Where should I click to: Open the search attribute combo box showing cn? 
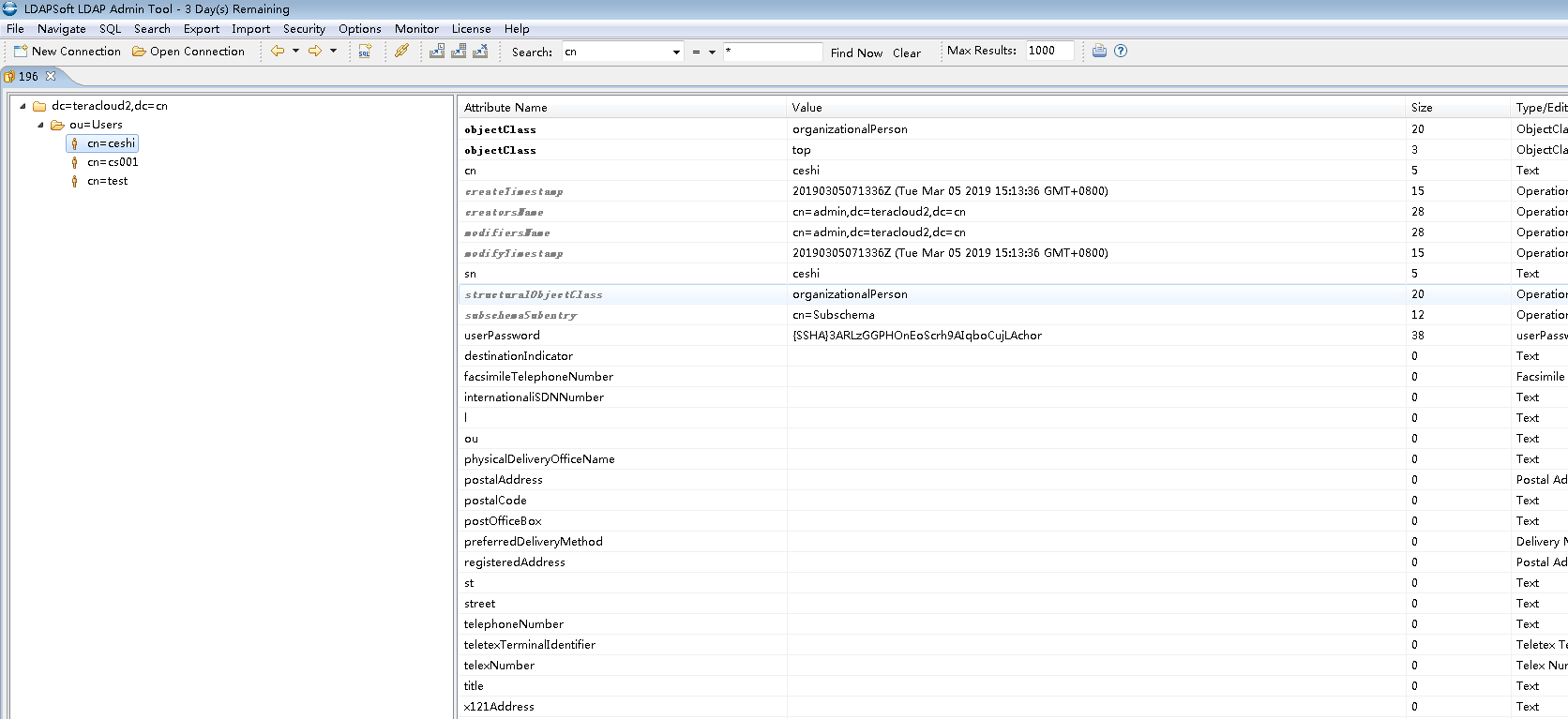click(623, 52)
